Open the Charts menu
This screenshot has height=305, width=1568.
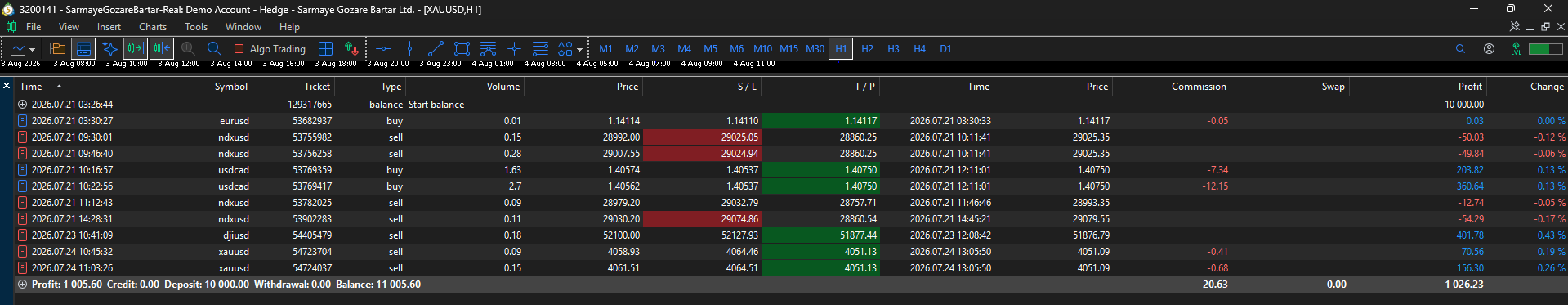pyautogui.click(x=153, y=27)
